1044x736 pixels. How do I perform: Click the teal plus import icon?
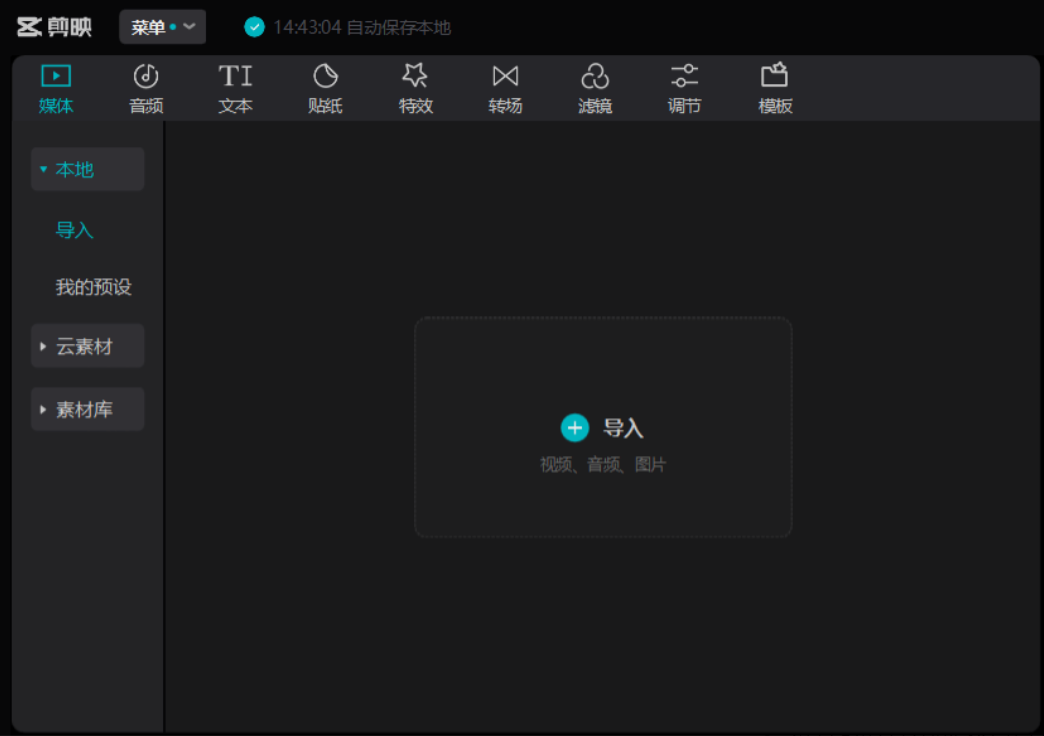click(575, 428)
